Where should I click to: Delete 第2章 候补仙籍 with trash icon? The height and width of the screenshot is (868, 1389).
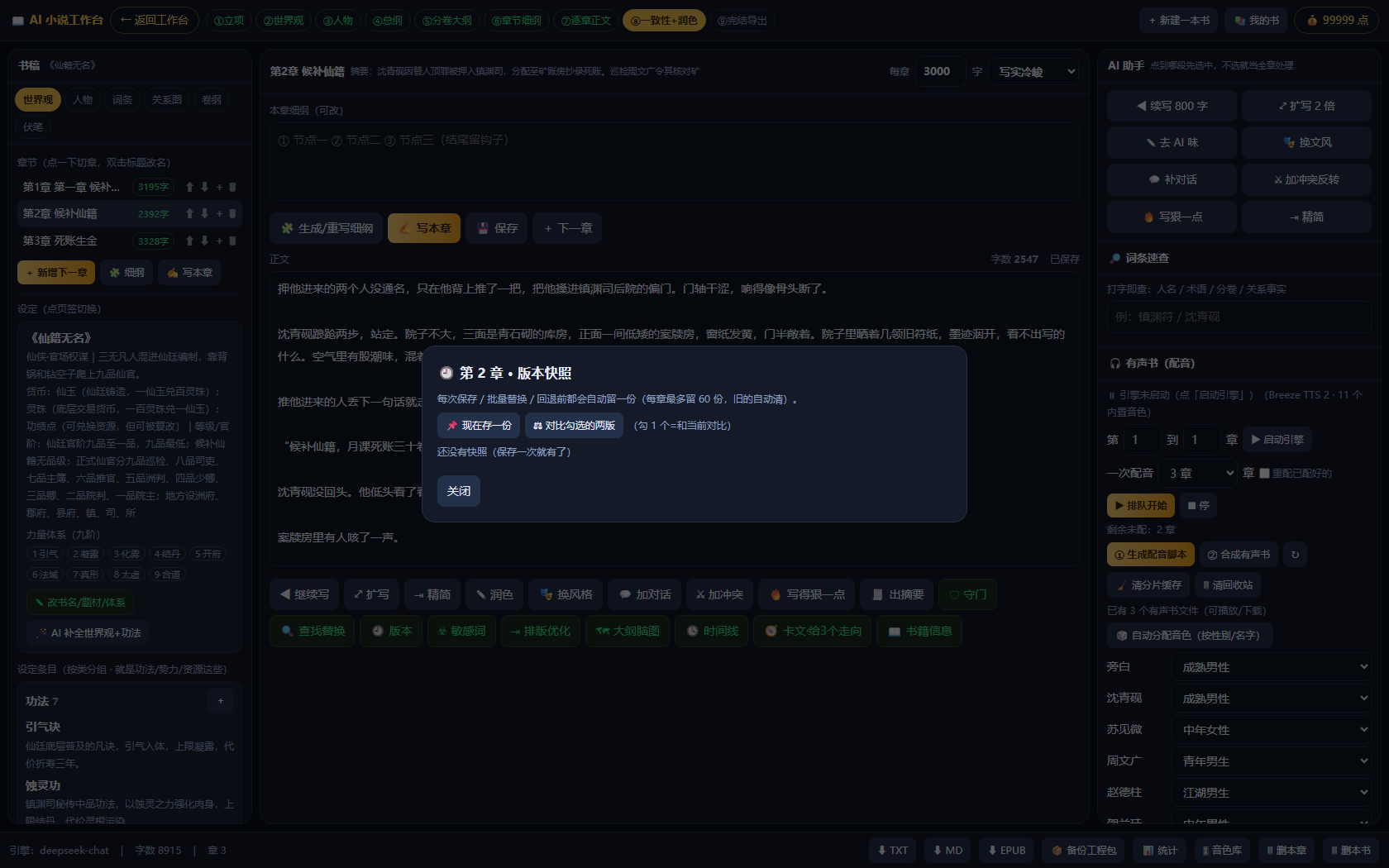pyautogui.click(x=233, y=214)
